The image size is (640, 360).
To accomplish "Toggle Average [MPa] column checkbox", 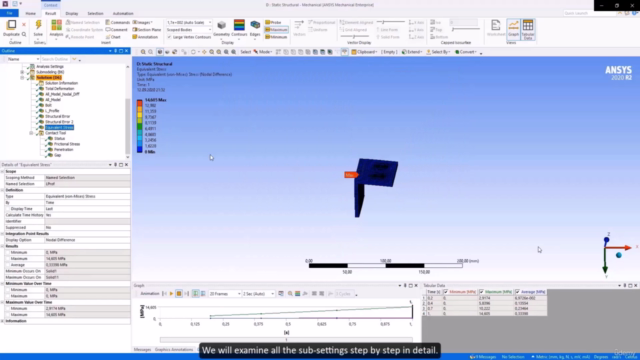I will click(517, 292).
